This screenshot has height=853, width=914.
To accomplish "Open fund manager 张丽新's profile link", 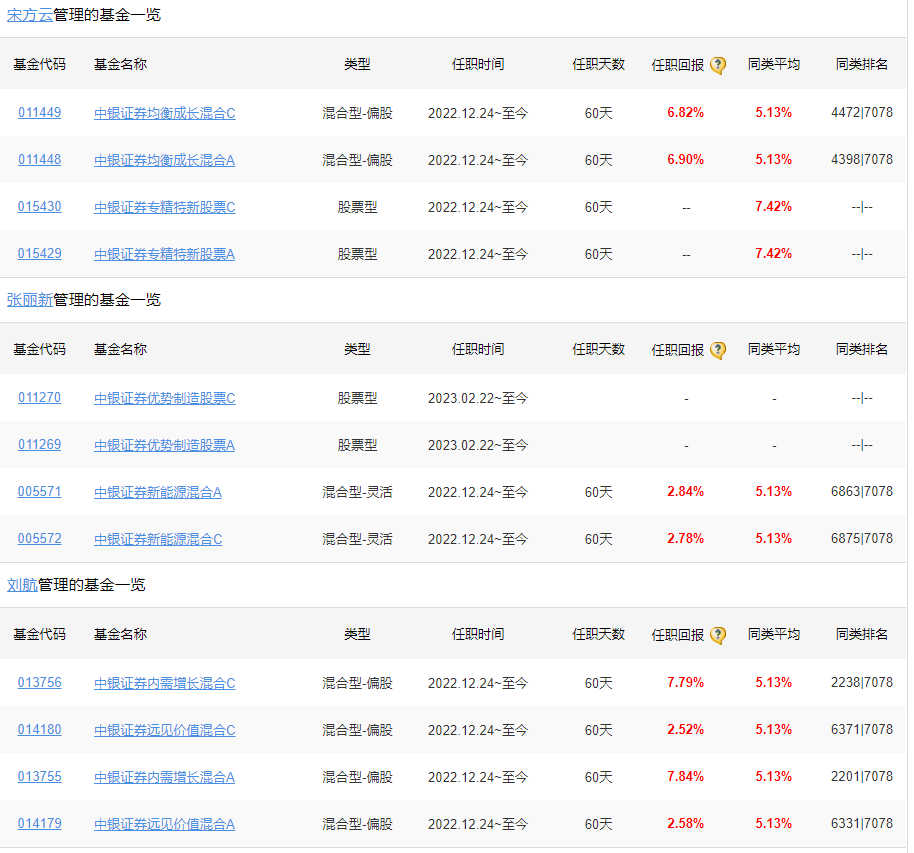I will coord(30,300).
